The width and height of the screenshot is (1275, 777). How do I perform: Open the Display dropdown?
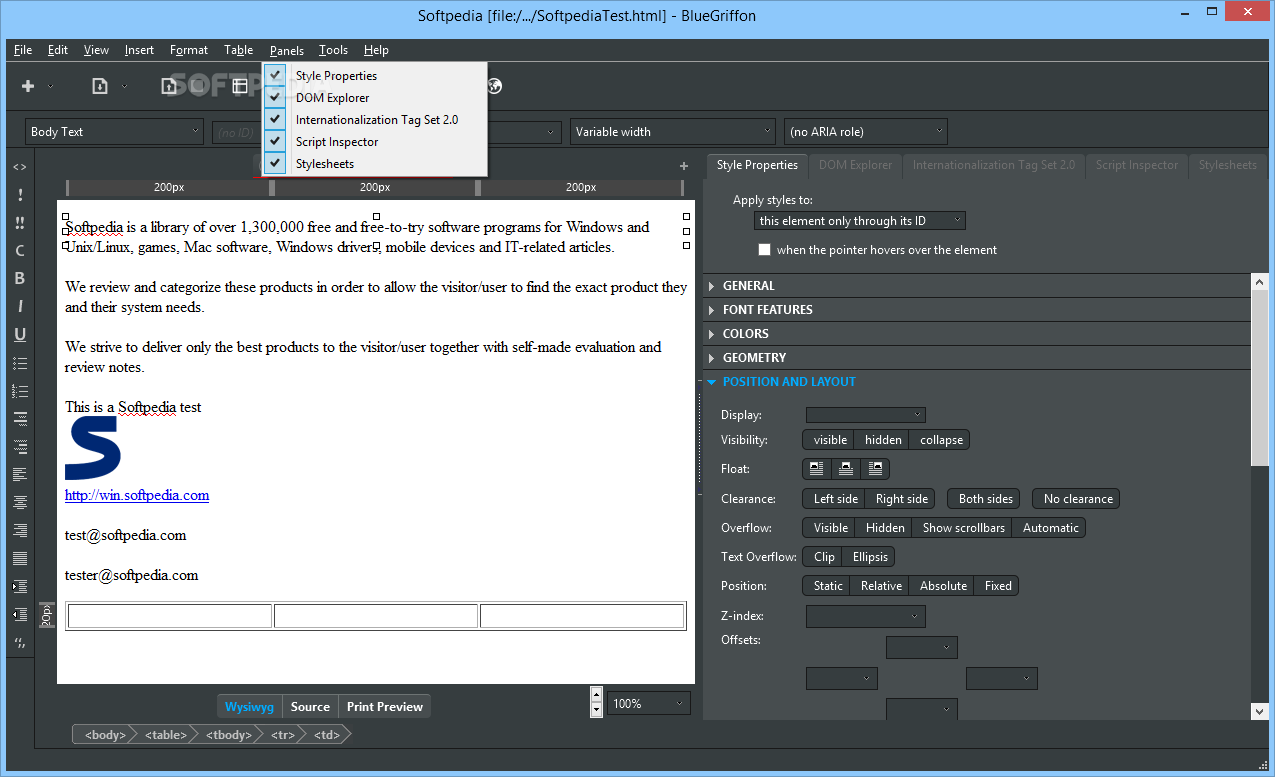(x=866, y=415)
